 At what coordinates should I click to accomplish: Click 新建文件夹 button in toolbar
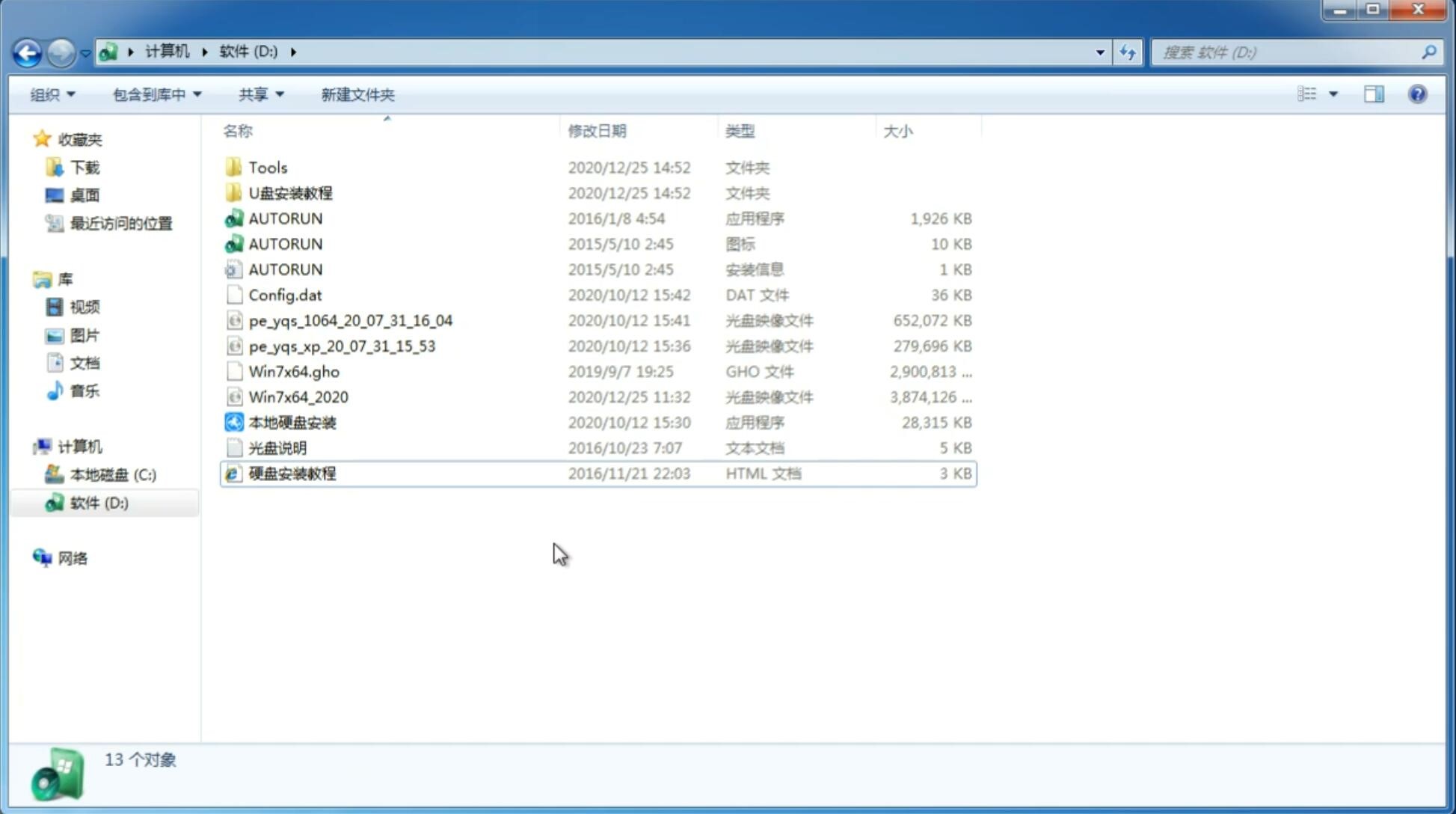pyautogui.click(x=357, y=94)
